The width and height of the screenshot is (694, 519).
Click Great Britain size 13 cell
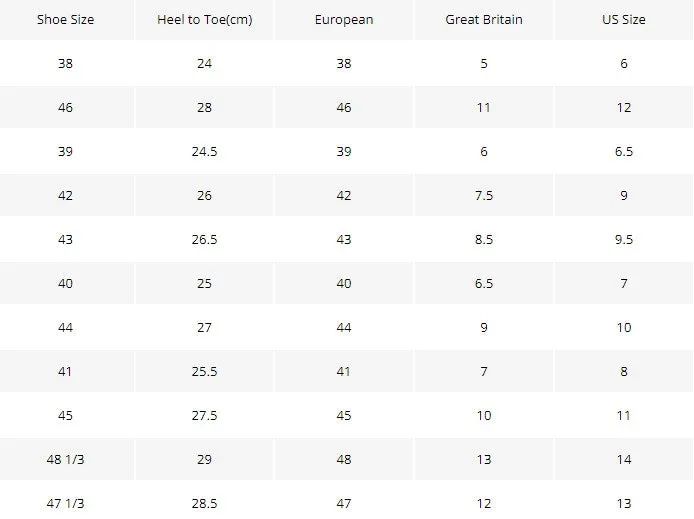click(x=484, y=459)
